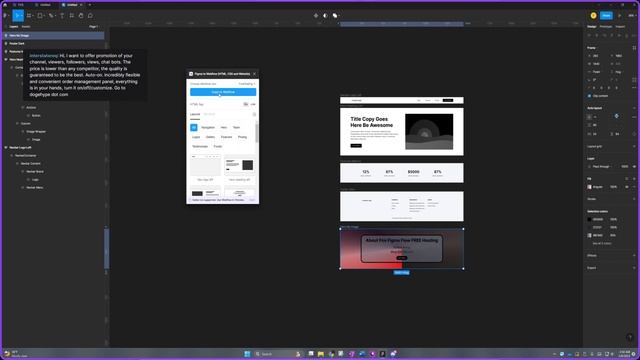This screenshot has width=640, height=360.
Task: Select the Testimonials category in plugin
Action: tap(200, 146)
